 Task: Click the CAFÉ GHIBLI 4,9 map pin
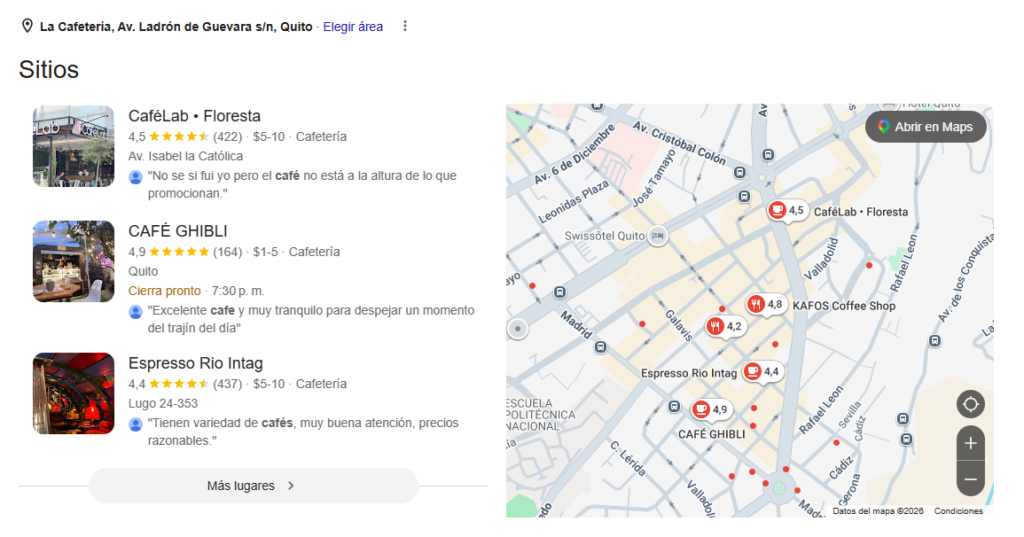coord(711,410)
